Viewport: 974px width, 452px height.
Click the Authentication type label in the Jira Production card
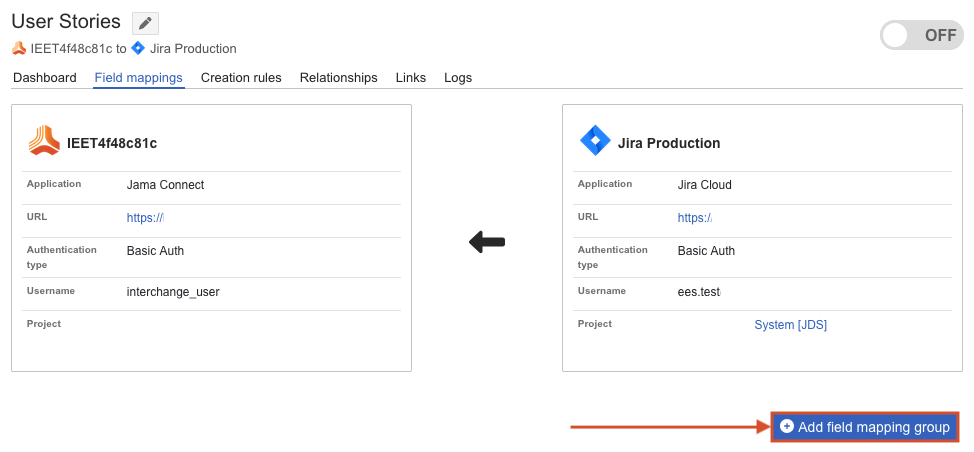pyautogui.click(x=612, y=257)
